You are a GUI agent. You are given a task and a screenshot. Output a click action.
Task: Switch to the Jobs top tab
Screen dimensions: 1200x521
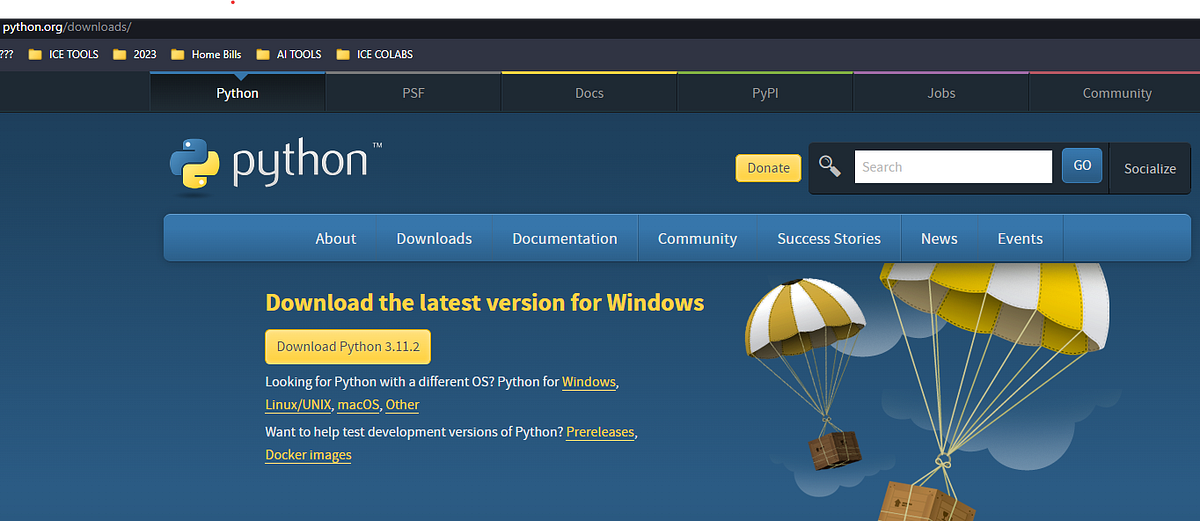[x=941, y=93]
